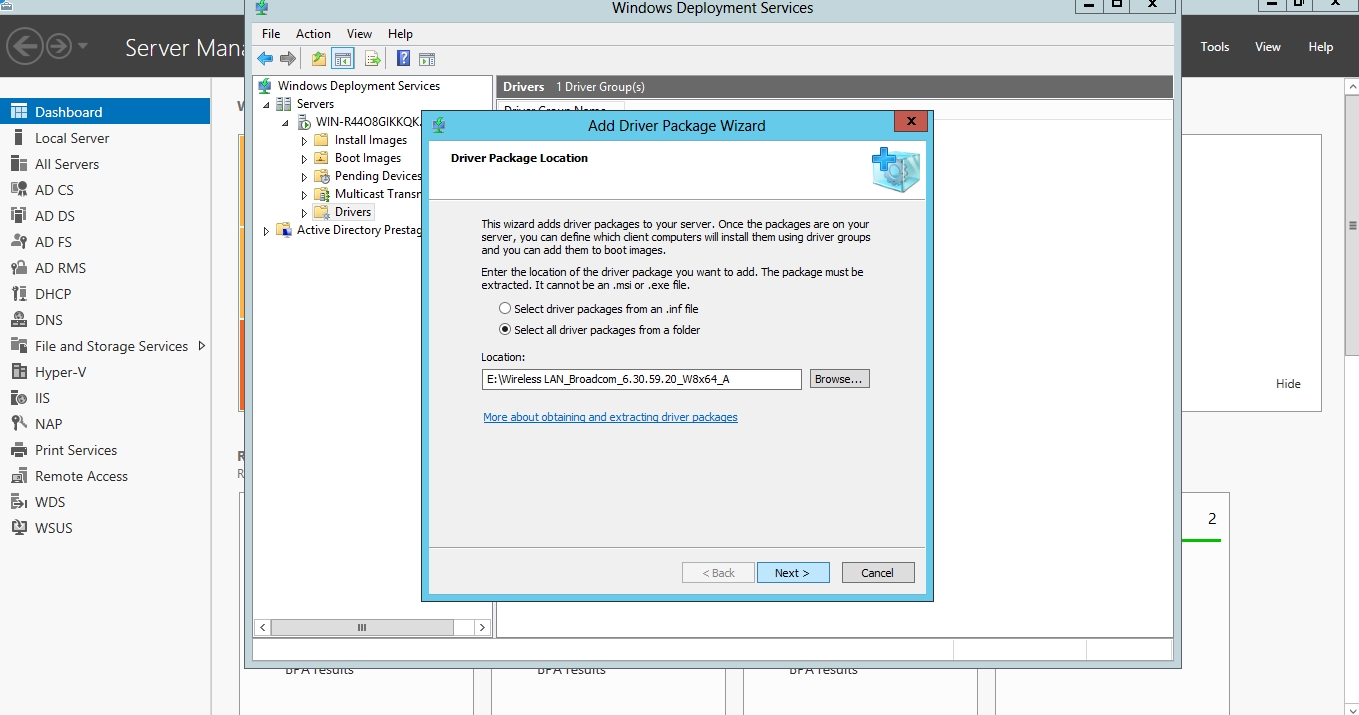Click the blue Back arrow in the toolbar
The height and width of the screenshot is (715, 1359).
point(265,59)
